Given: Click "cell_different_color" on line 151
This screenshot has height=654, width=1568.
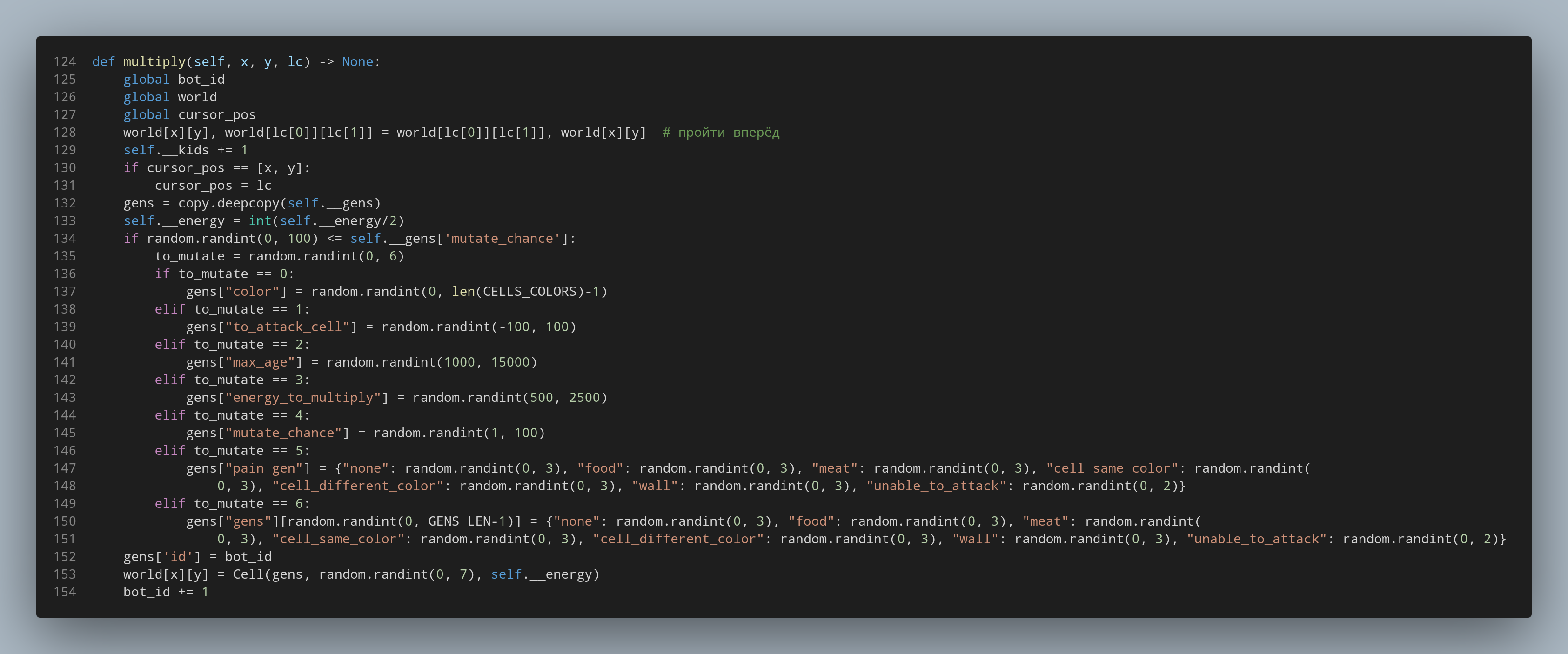Looking at the screenshot, I should tap(678, 539).
